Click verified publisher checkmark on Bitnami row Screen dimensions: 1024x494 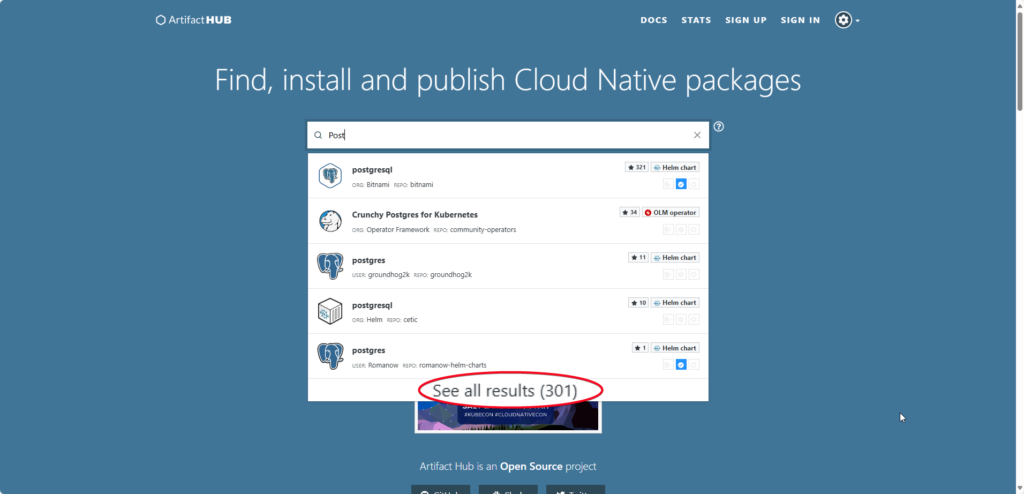point(680,184)
